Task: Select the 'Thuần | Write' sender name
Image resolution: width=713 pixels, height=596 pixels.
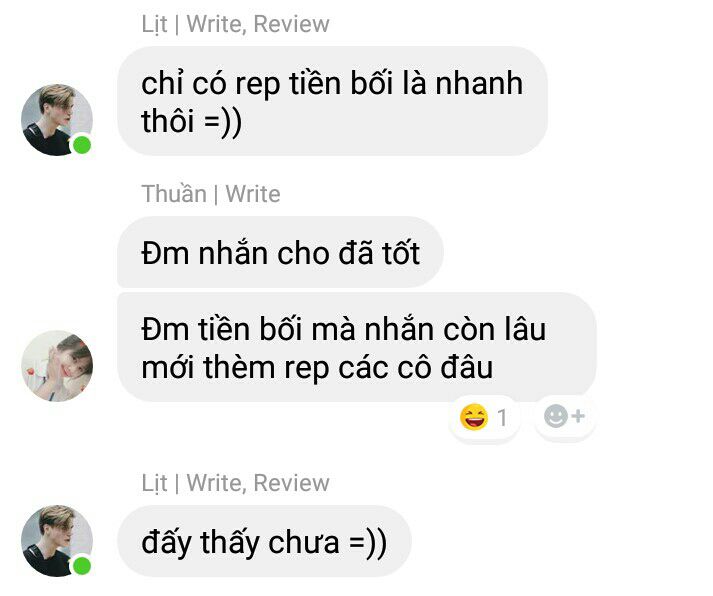Action: click(211, 194)
